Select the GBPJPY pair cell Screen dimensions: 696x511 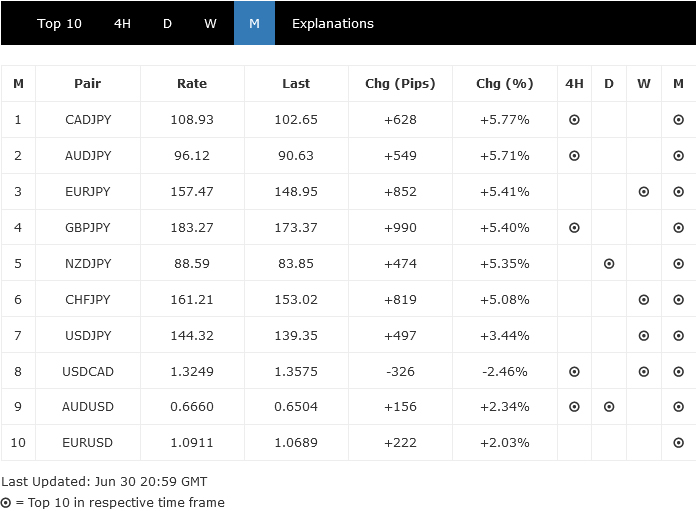pos(88,228)
